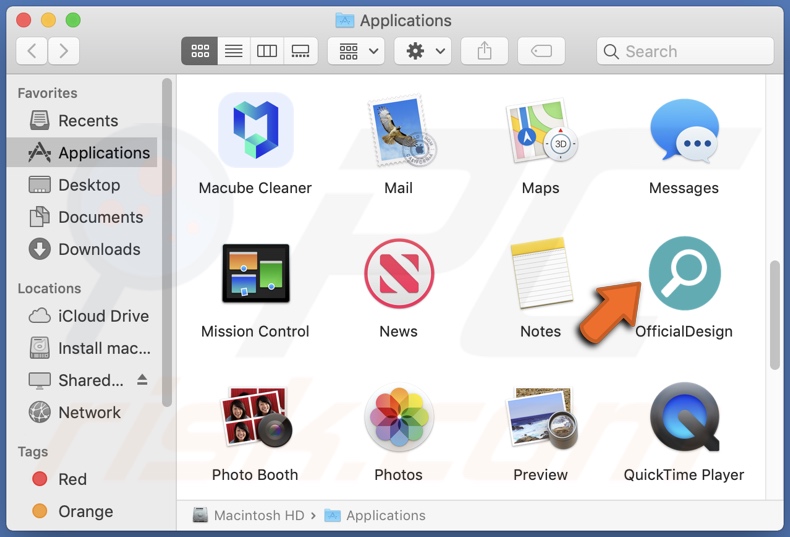The height and width of the screenshot is (537, 790).
Task: Select the News app icon
Action: point(399,274)
